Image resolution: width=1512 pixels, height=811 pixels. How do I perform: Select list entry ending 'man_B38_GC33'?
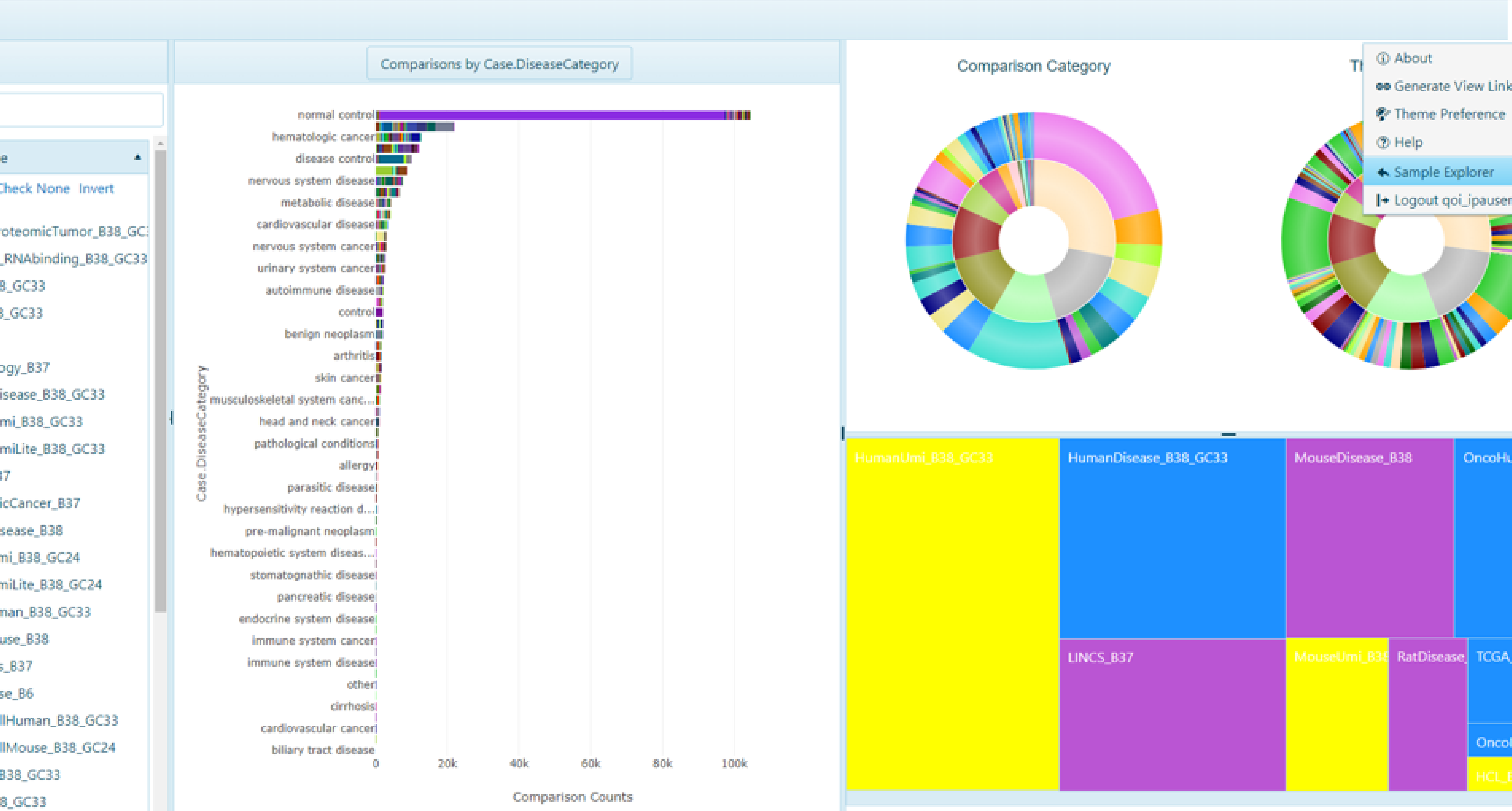click(46, 612)
